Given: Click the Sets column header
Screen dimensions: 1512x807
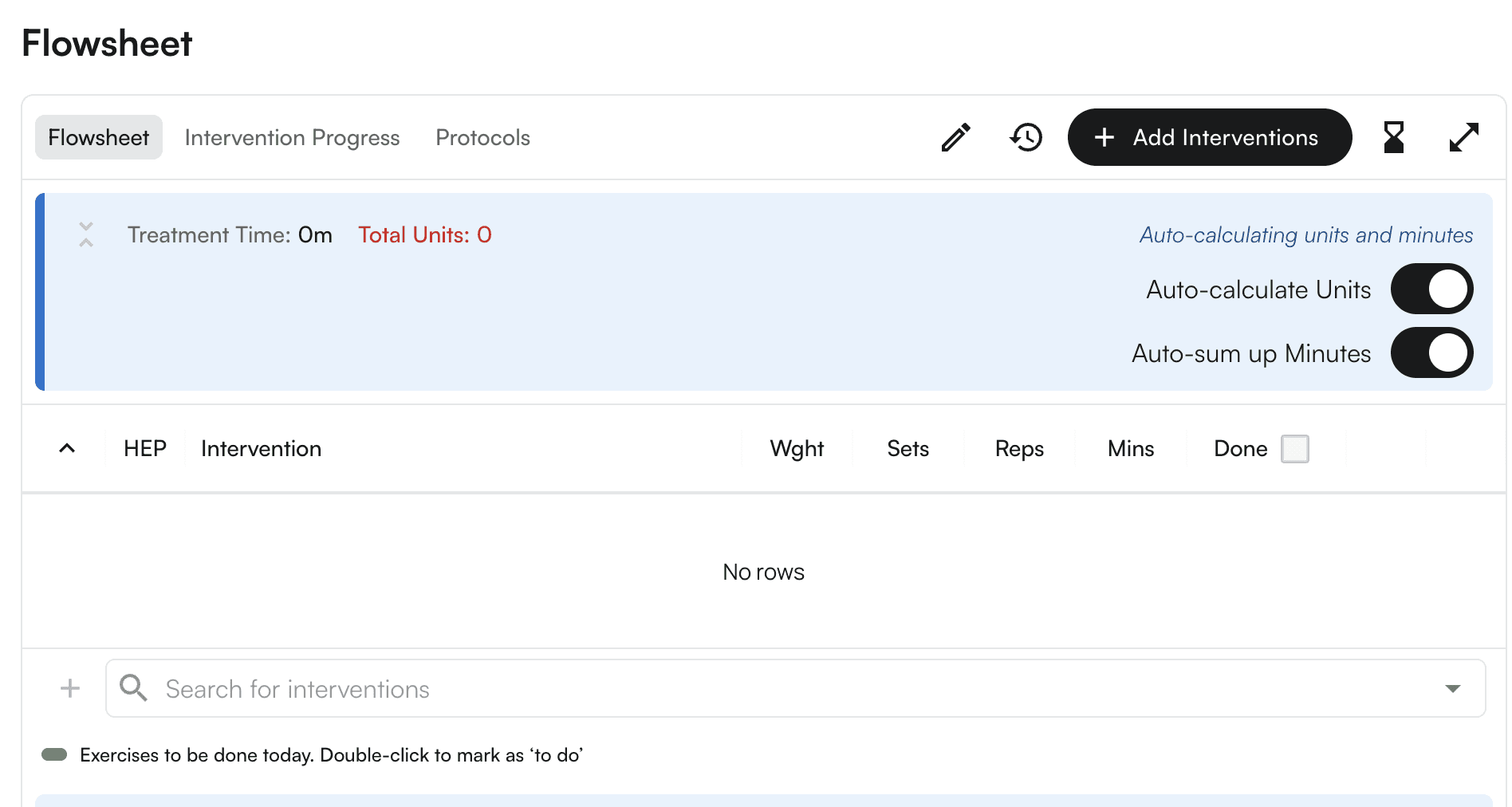Looking at the screenshot, I should tap(908, 448).
